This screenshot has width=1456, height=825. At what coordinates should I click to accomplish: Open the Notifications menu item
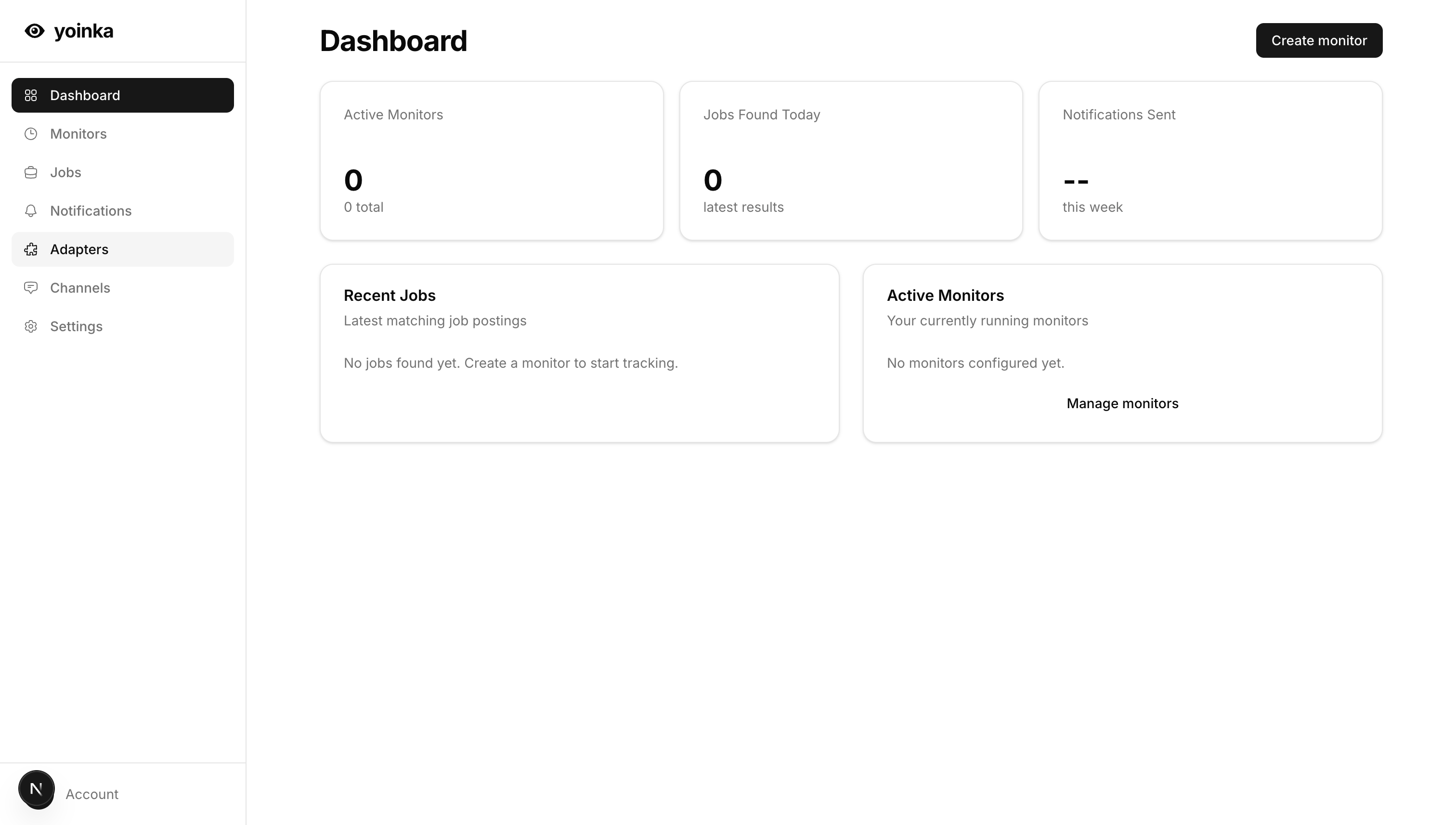point(91,211)
